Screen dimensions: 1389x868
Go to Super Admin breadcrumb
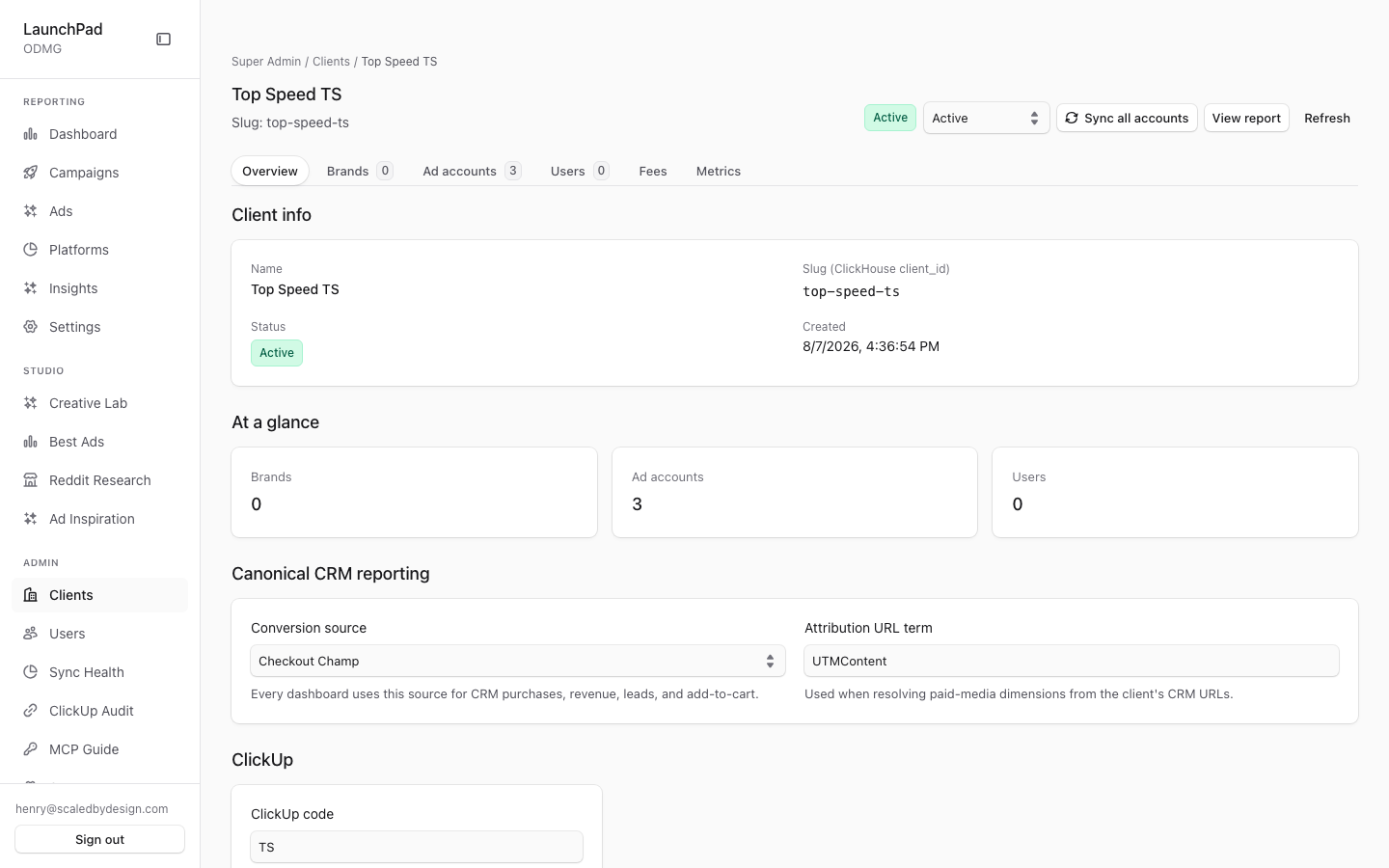266,62
